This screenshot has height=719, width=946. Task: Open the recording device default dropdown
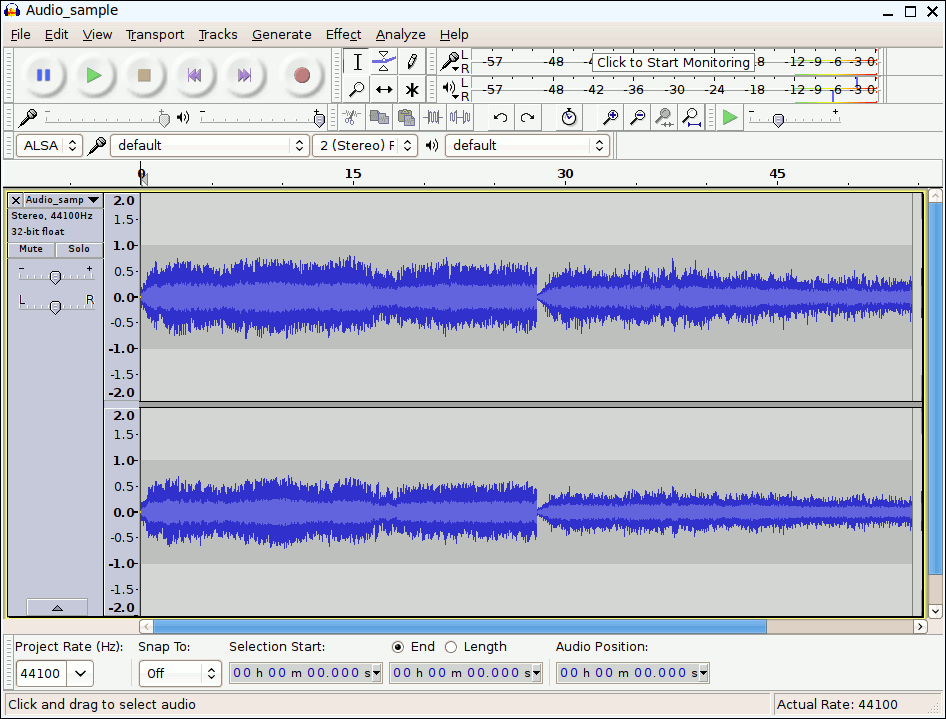pyautogui.click(x=210, y=145)
